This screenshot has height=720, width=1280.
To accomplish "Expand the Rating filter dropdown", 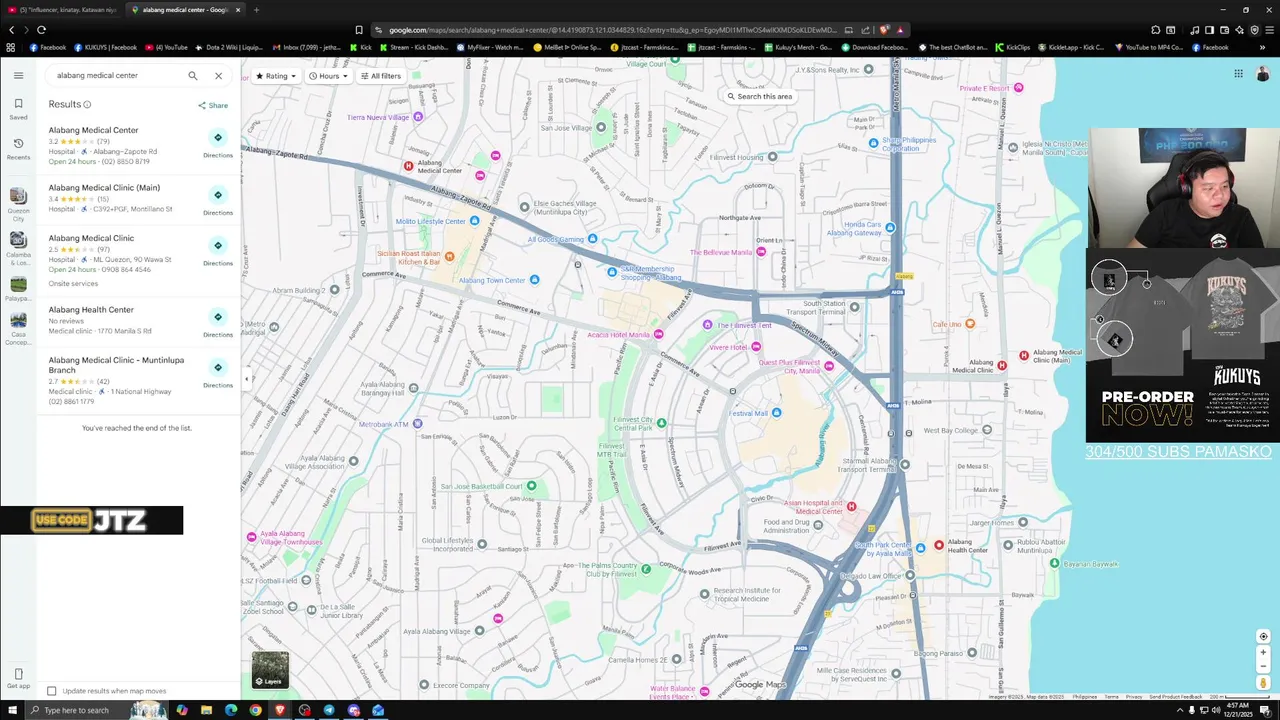I will pyautogui.click(x=275, y=76).
